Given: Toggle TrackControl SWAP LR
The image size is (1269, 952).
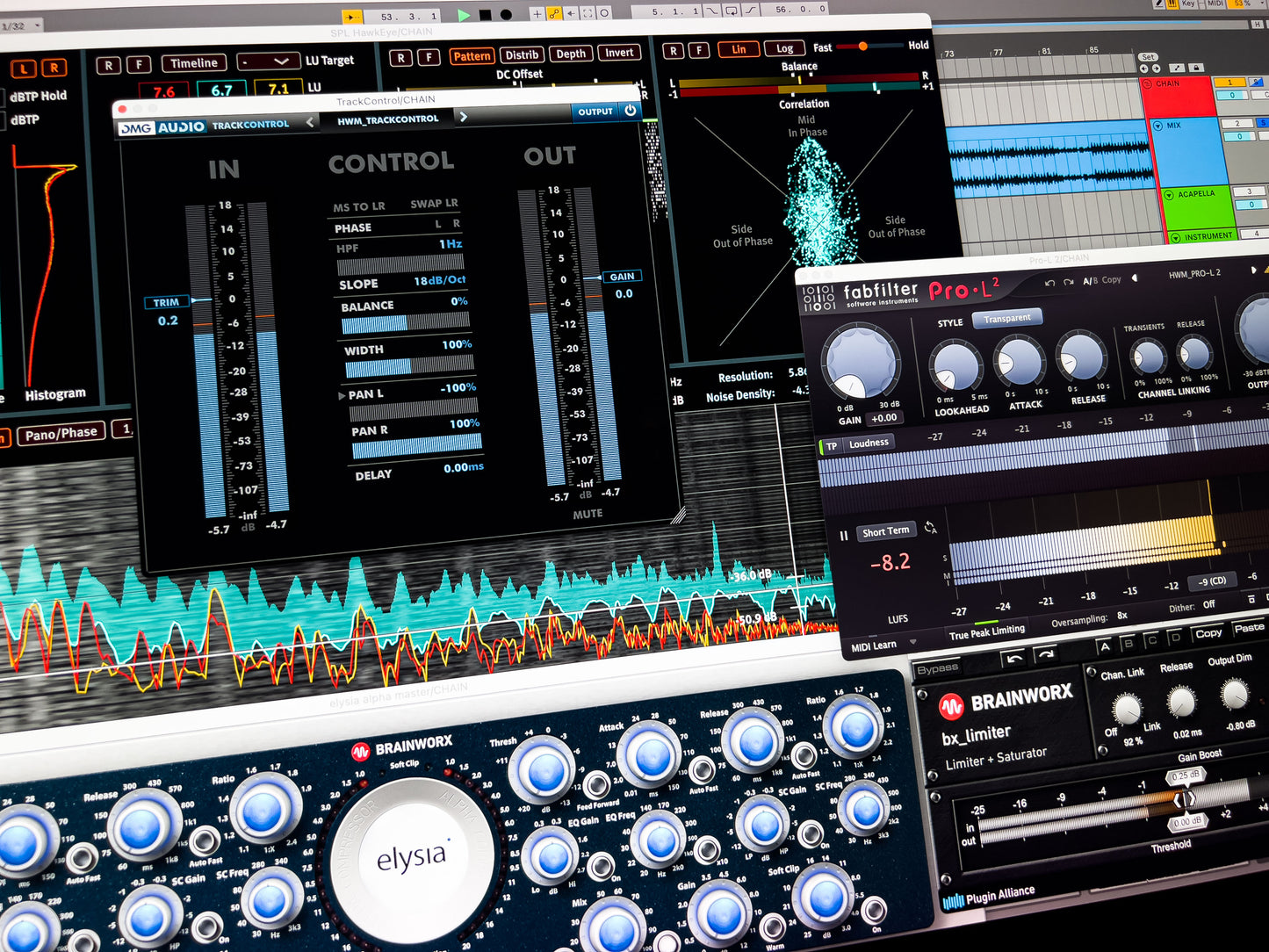Looking at the screenshot, I should tap(434, 204).
